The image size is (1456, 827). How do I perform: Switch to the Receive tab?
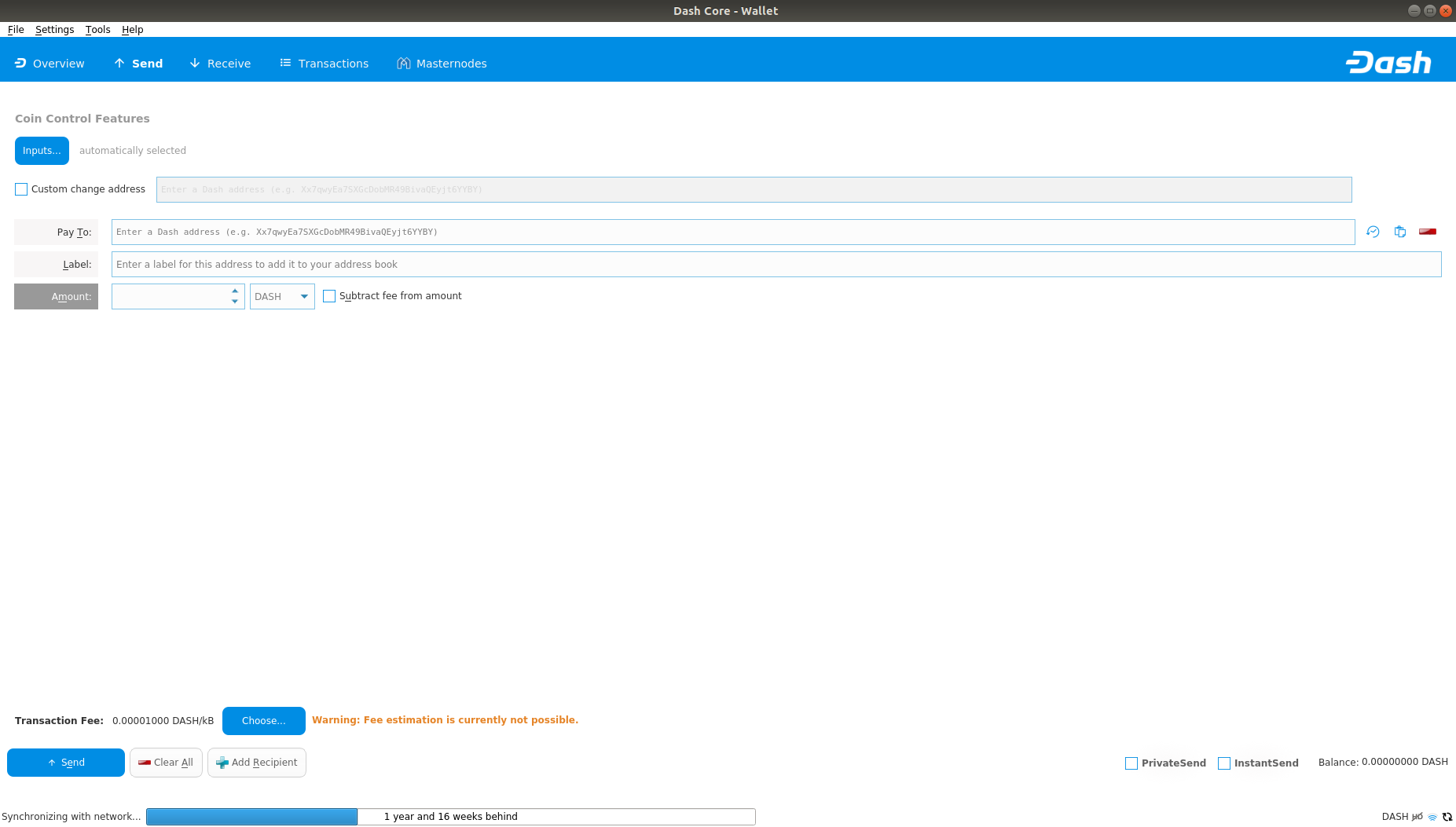tap(220, 64)
